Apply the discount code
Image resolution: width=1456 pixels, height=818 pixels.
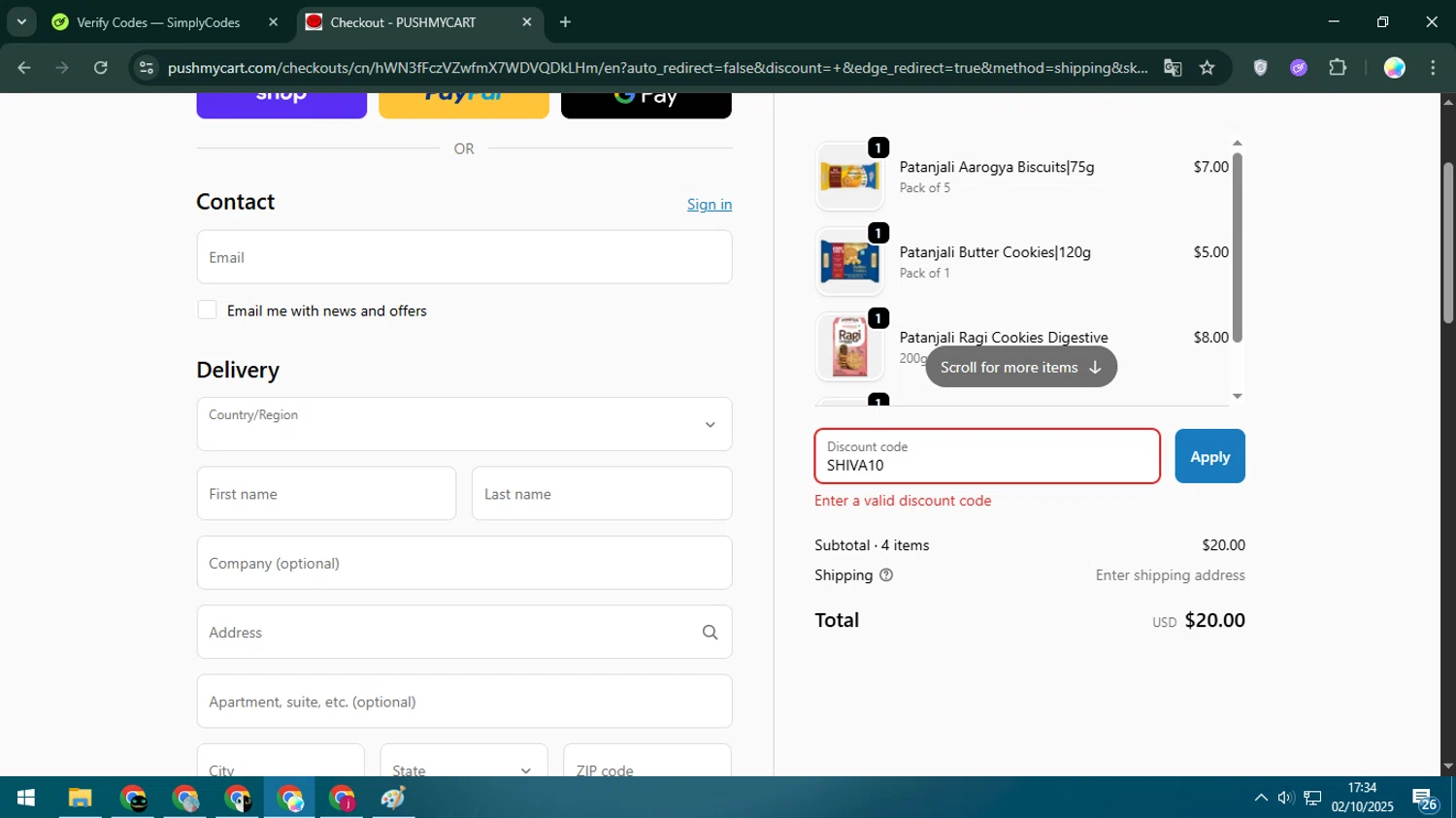(x=1209, y=456)
